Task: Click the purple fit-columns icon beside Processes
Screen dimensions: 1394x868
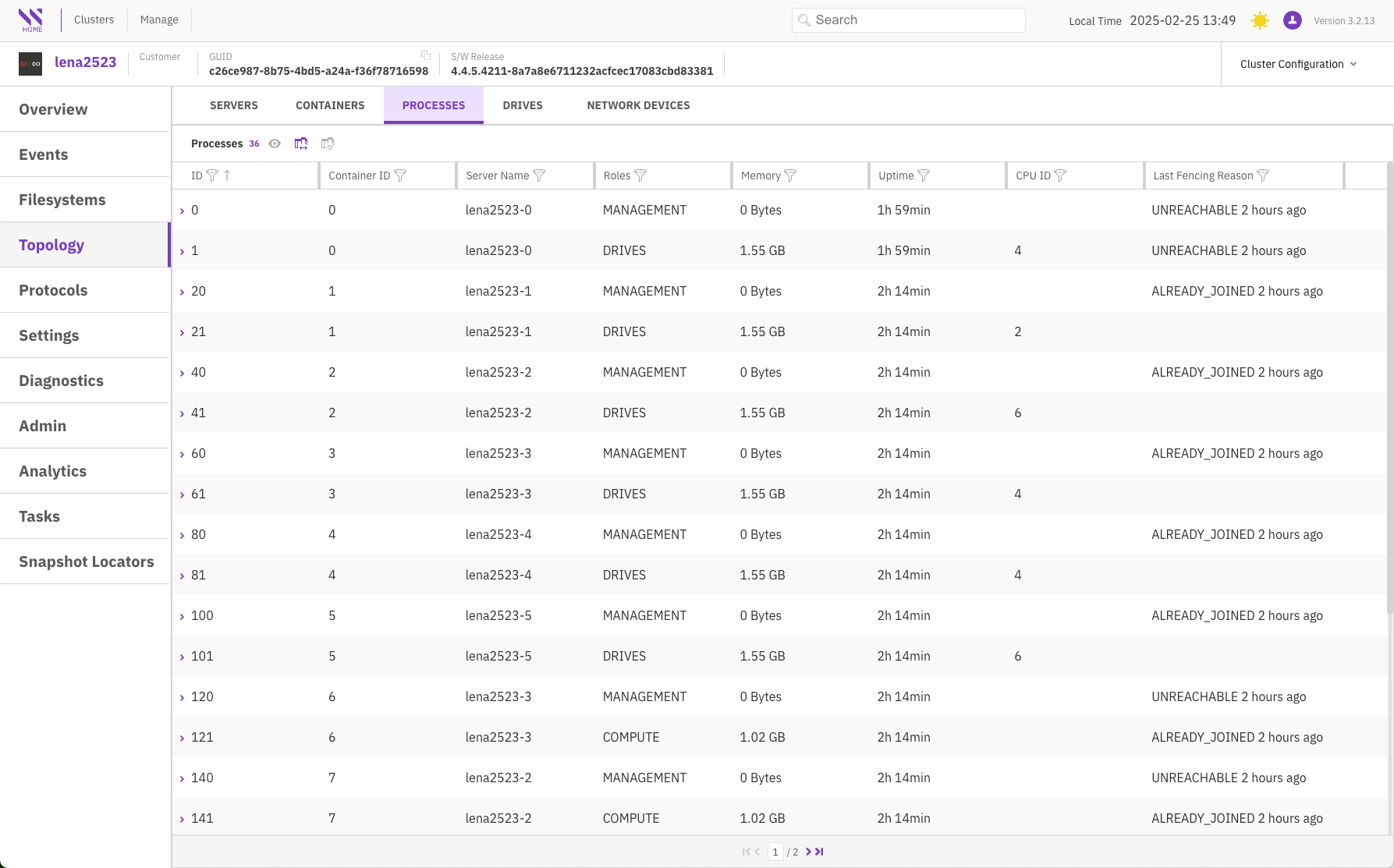Action: click(301, 143)
